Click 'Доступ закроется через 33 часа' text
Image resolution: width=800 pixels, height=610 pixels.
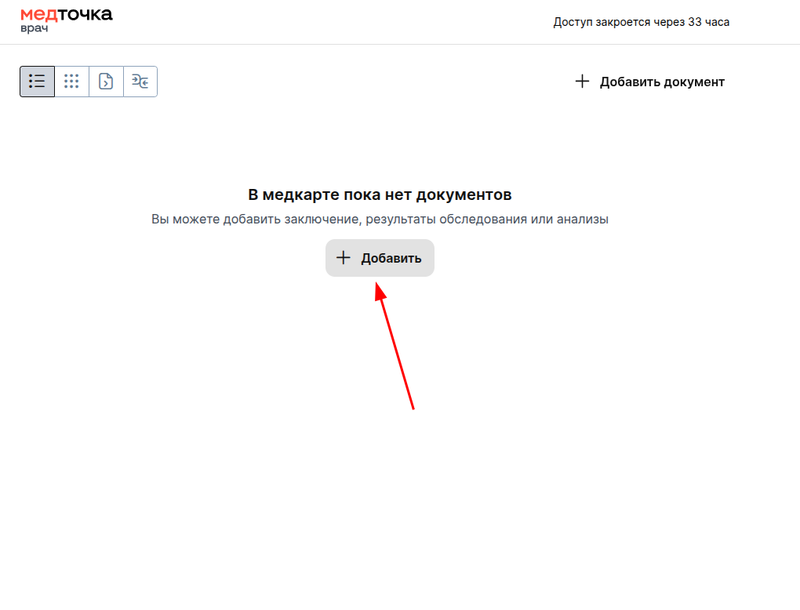point(641,22)
